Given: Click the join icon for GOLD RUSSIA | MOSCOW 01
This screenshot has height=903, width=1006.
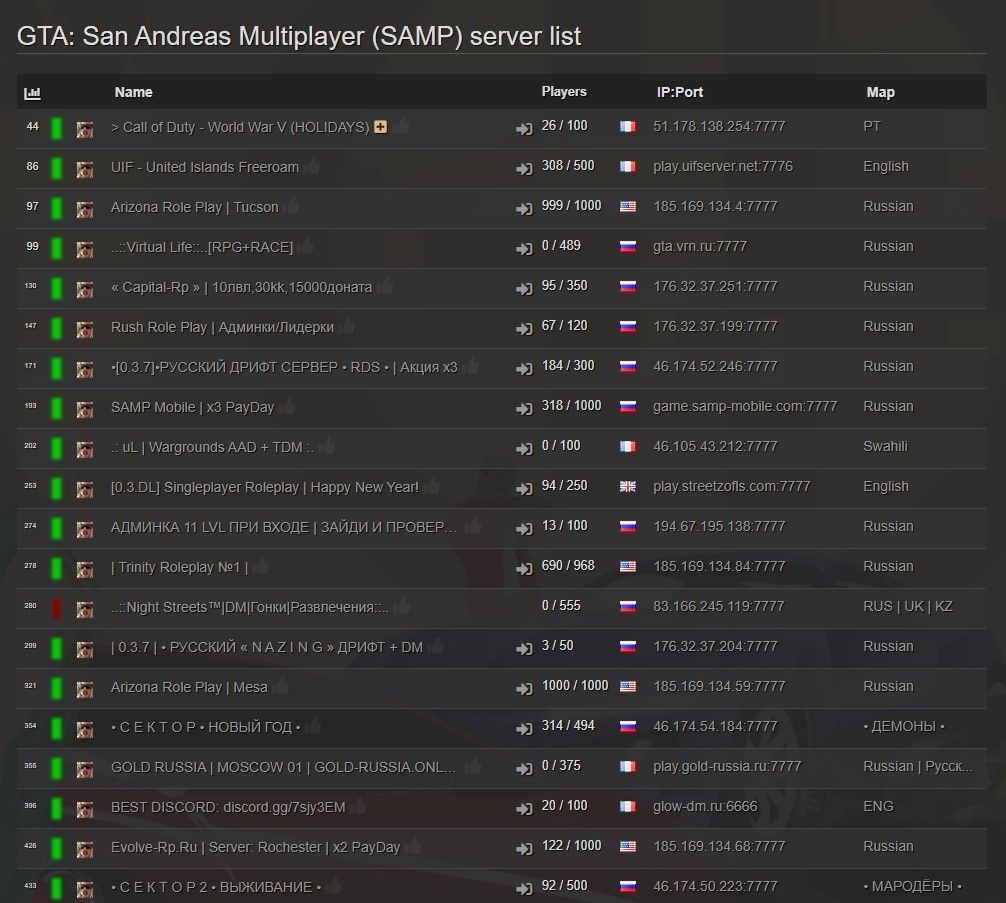Looking at the screenshot, I should [x=524, y=768].
